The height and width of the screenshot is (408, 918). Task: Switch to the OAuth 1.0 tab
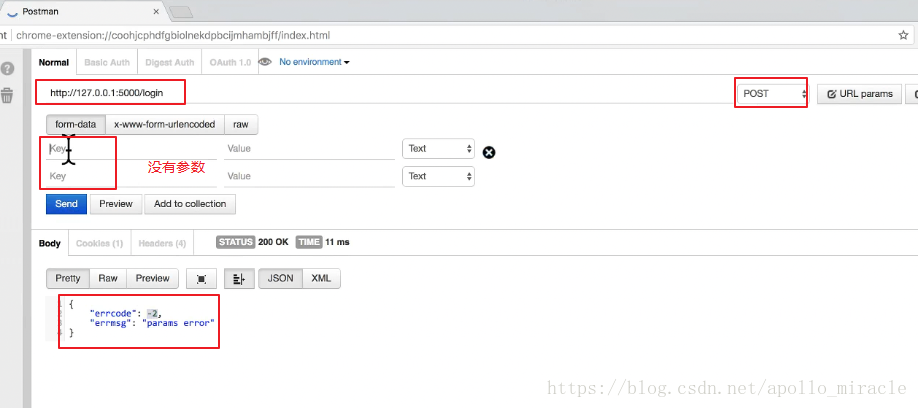(x=230, y=62)
